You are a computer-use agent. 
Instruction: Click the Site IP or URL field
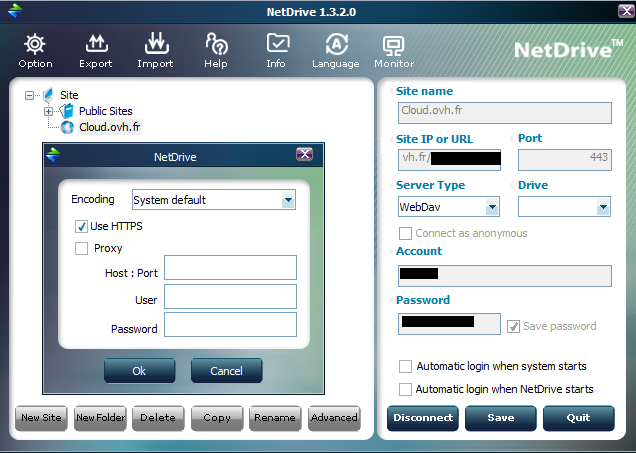[449, 160]
